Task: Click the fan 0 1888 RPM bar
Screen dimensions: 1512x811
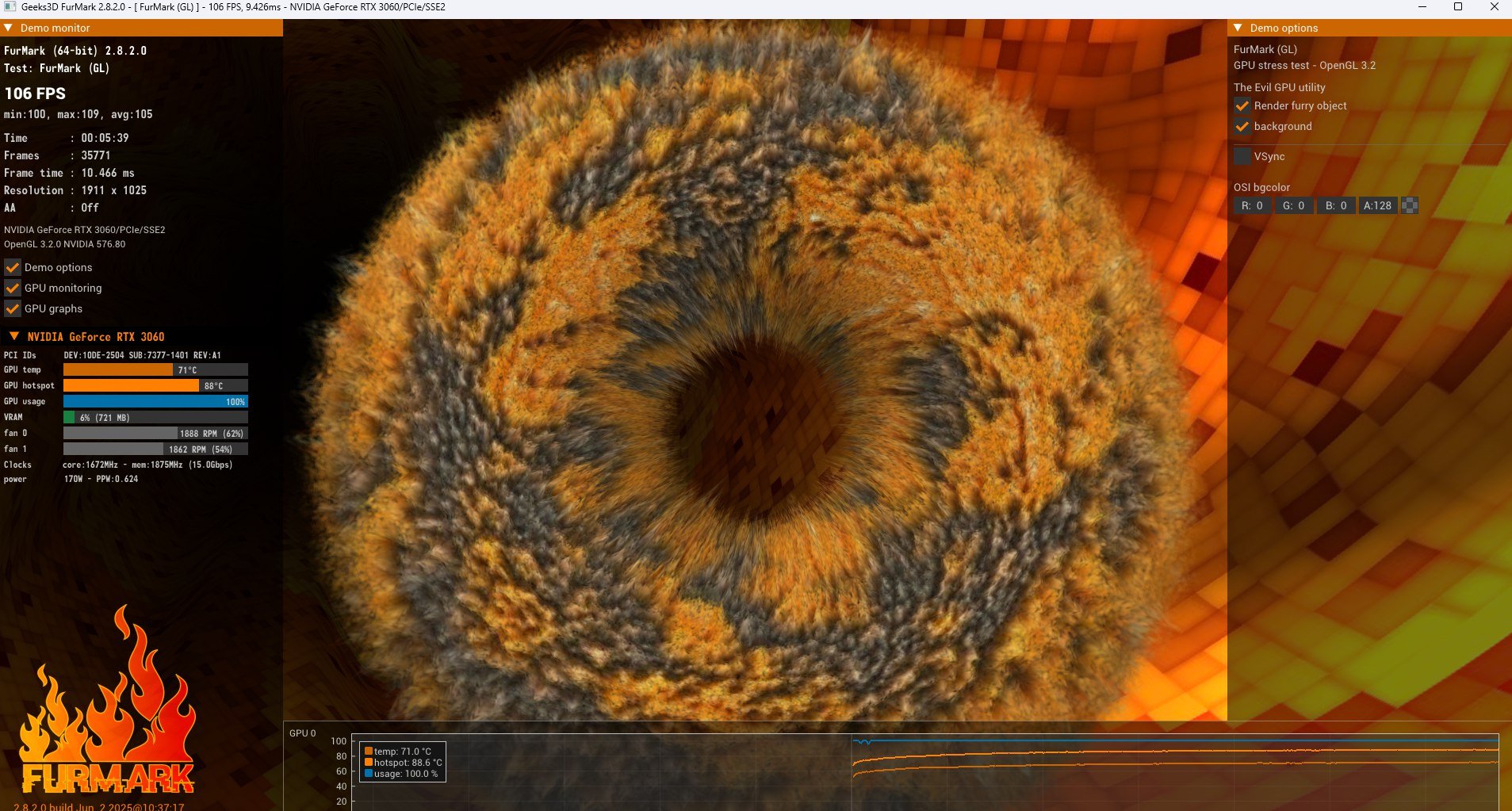Action: click(x=155, y=433)
